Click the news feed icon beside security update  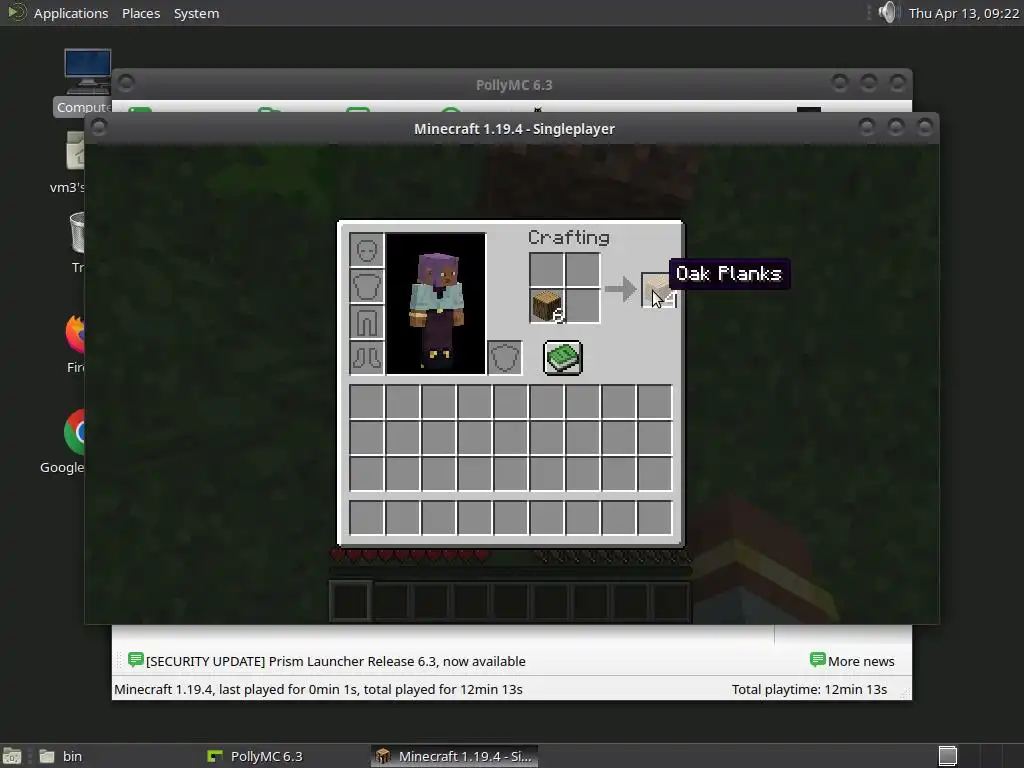coord(135,660)
